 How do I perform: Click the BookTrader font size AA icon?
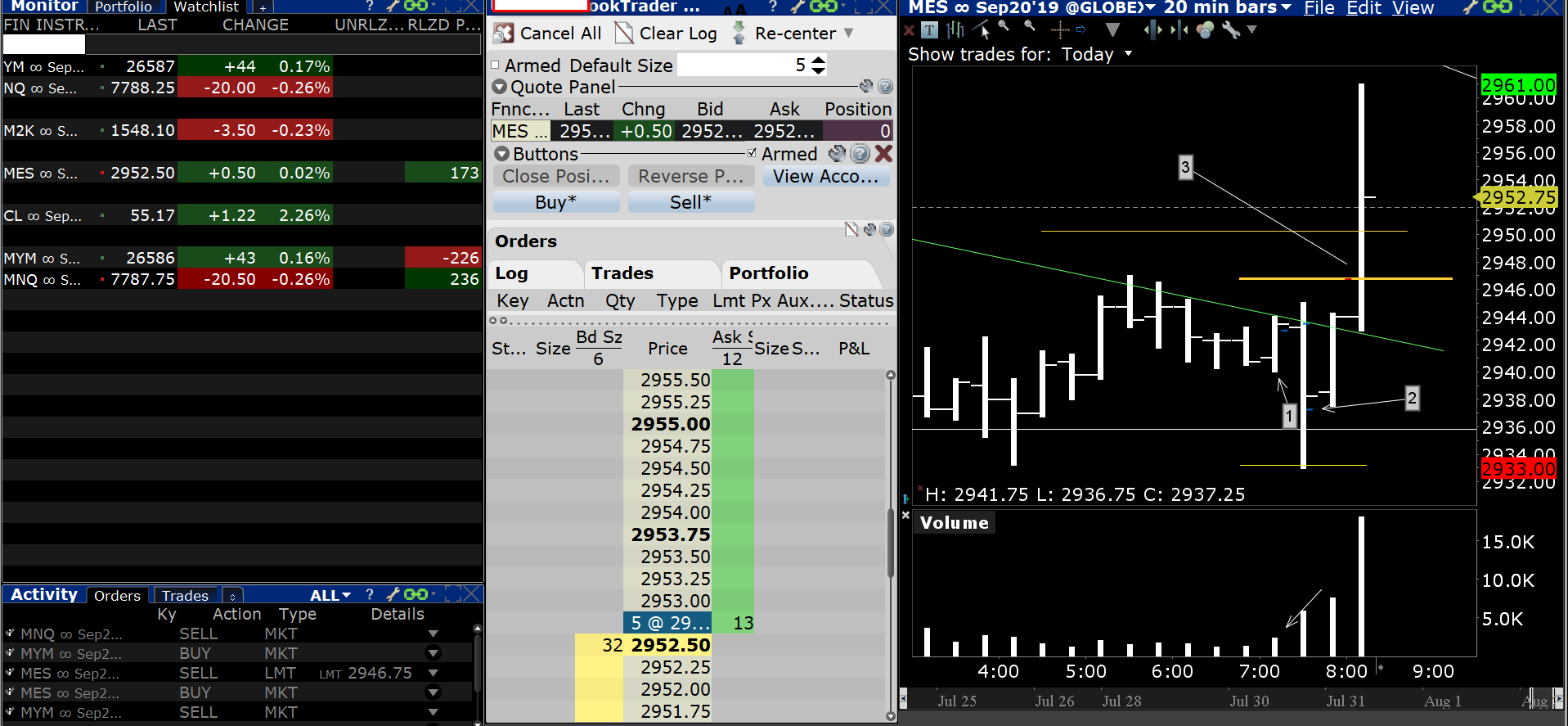735,8
